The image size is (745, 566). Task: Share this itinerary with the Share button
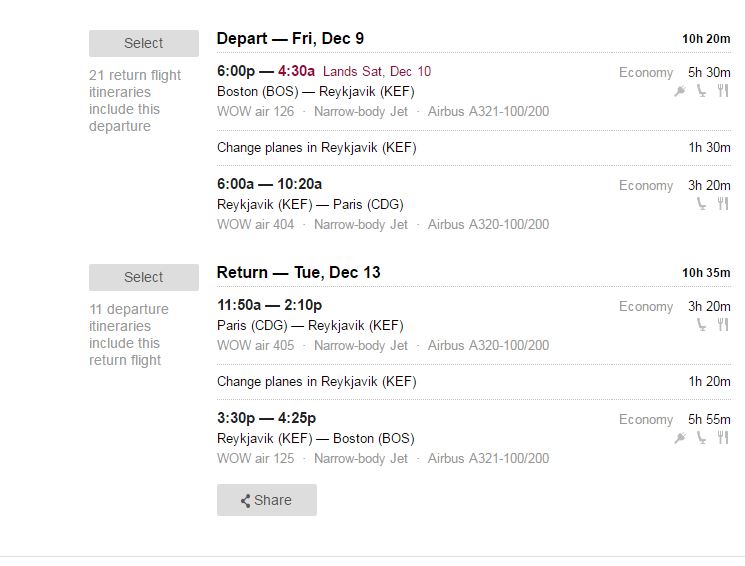coord(267,500)
